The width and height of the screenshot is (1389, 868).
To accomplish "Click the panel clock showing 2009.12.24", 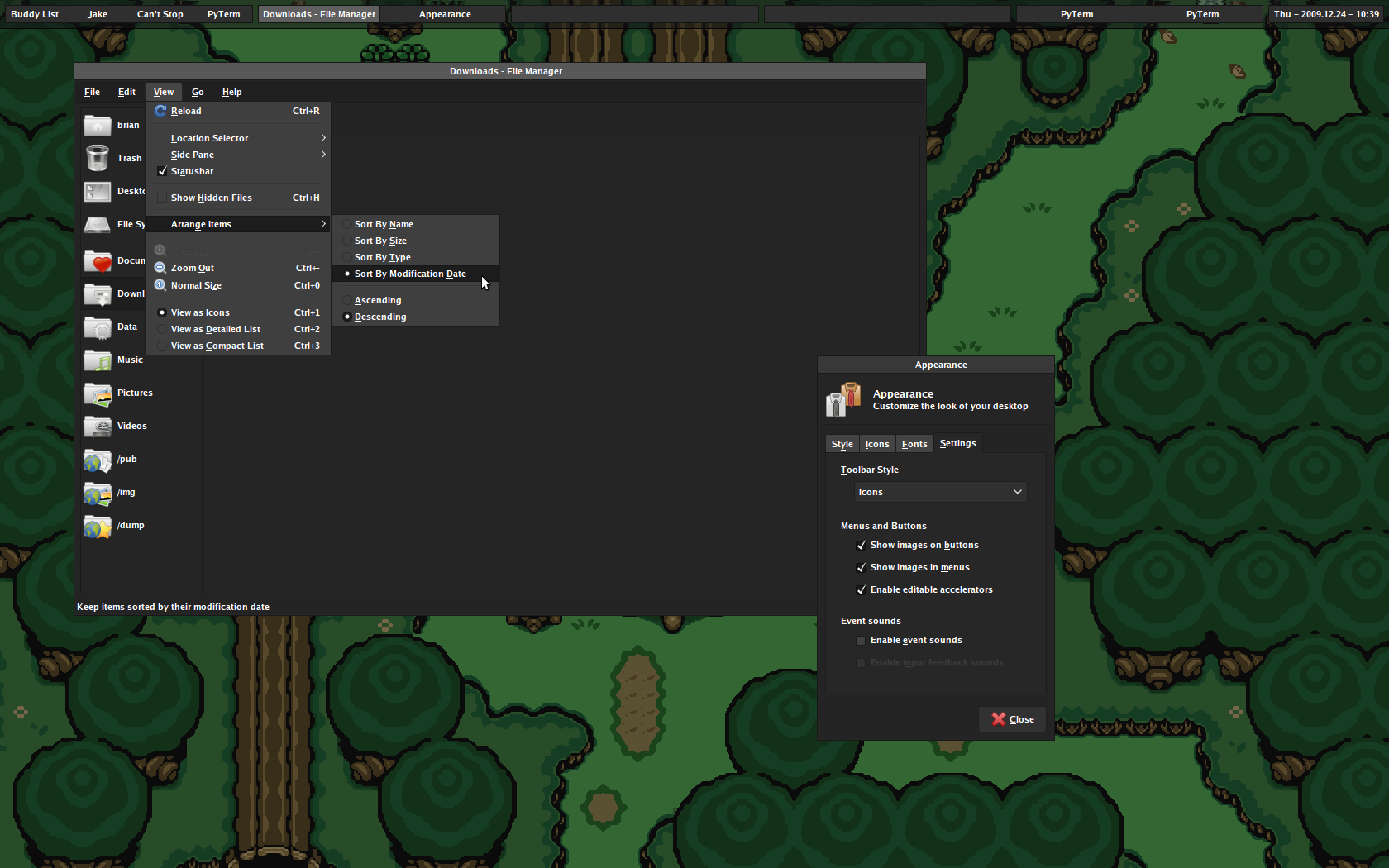I will [x=1326, y=14].
